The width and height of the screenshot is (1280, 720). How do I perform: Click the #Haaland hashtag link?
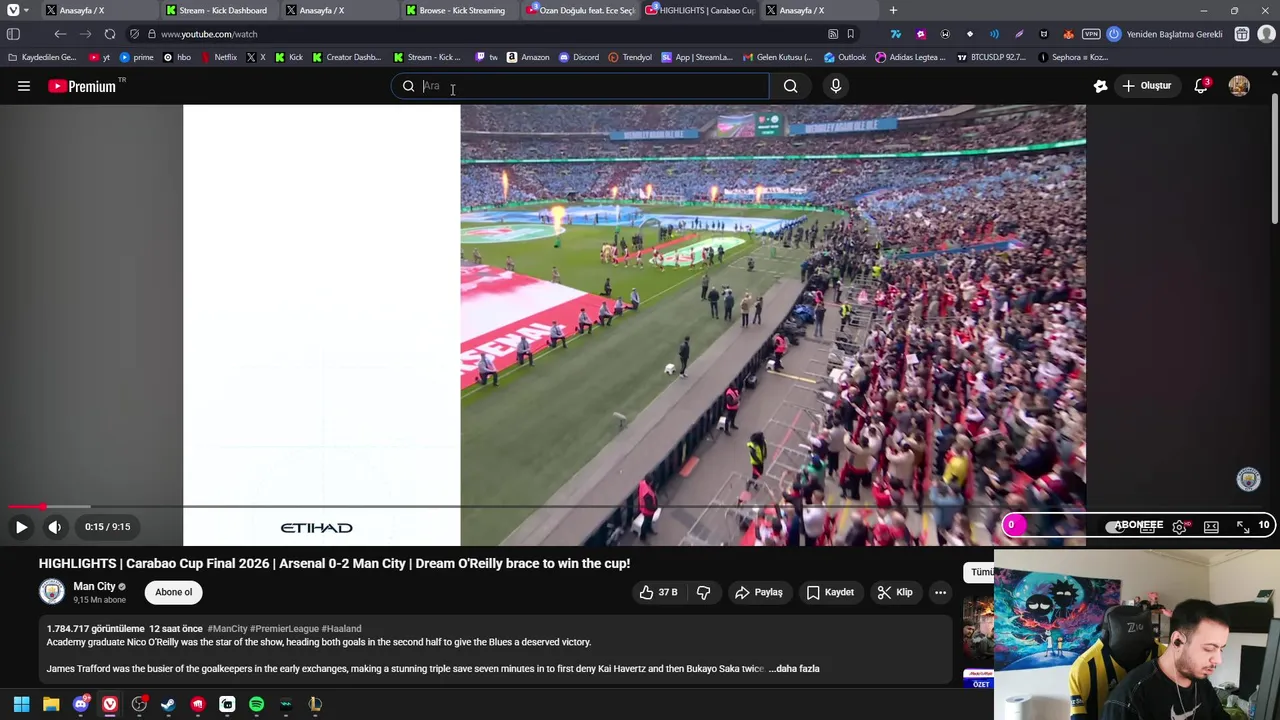(x=341, y=629)
